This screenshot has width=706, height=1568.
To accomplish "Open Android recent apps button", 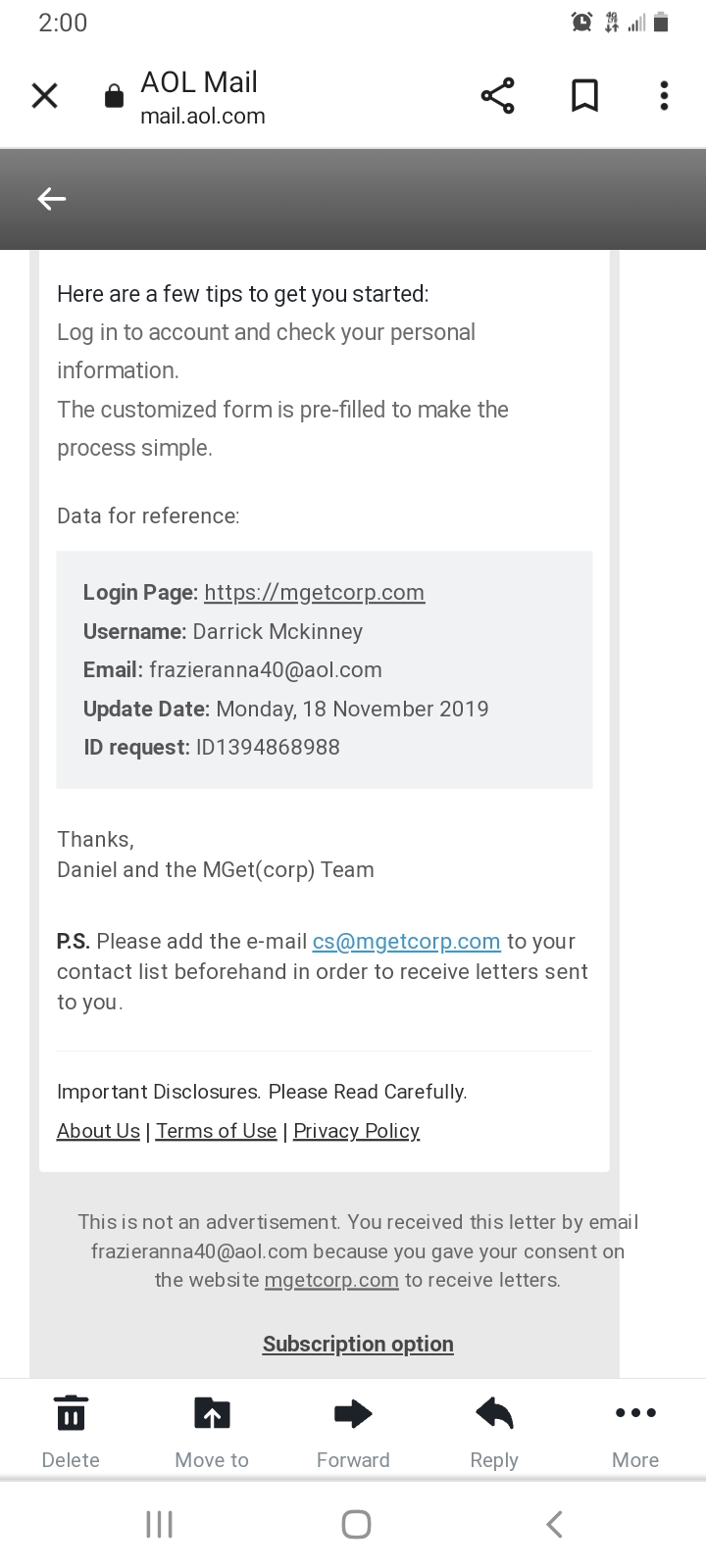I will [x=159, y=1524].
